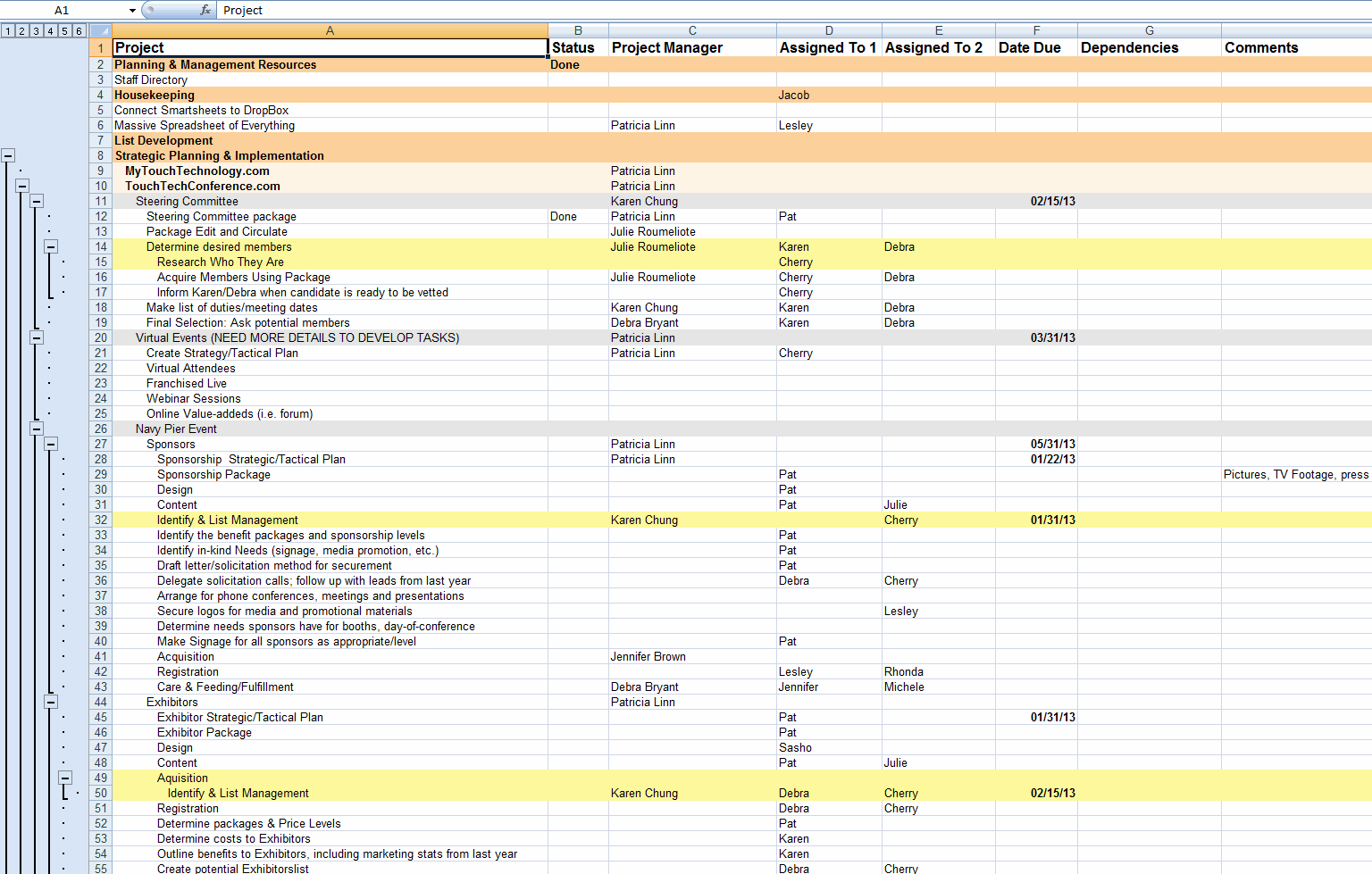Open the Name Box dropdown arrow
Screen dimensions: 1372x874
(132, 11)
